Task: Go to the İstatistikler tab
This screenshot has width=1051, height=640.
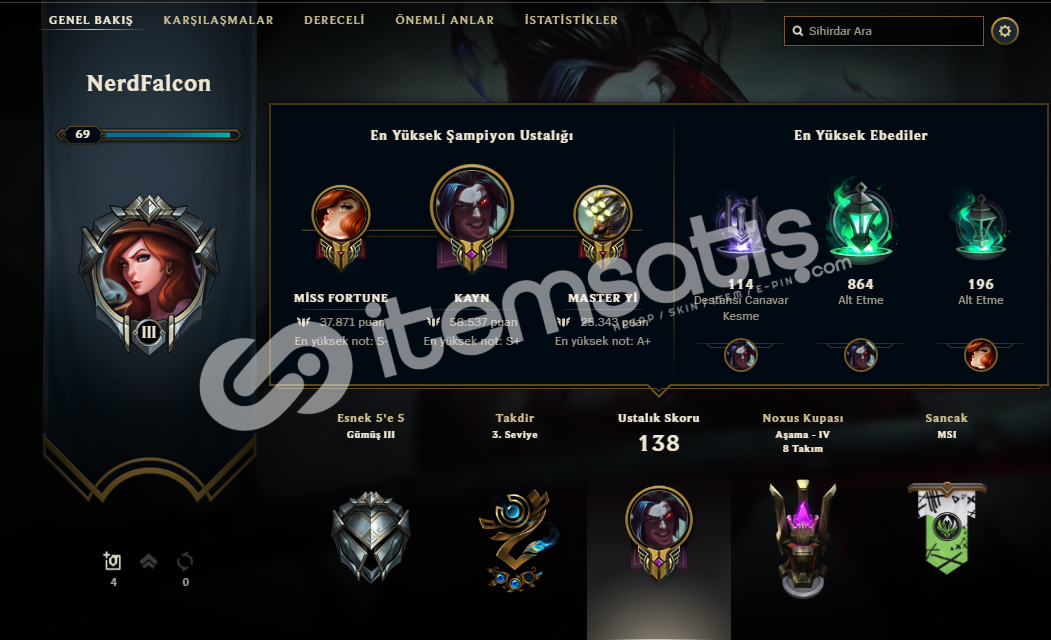Action: point(571,20)
